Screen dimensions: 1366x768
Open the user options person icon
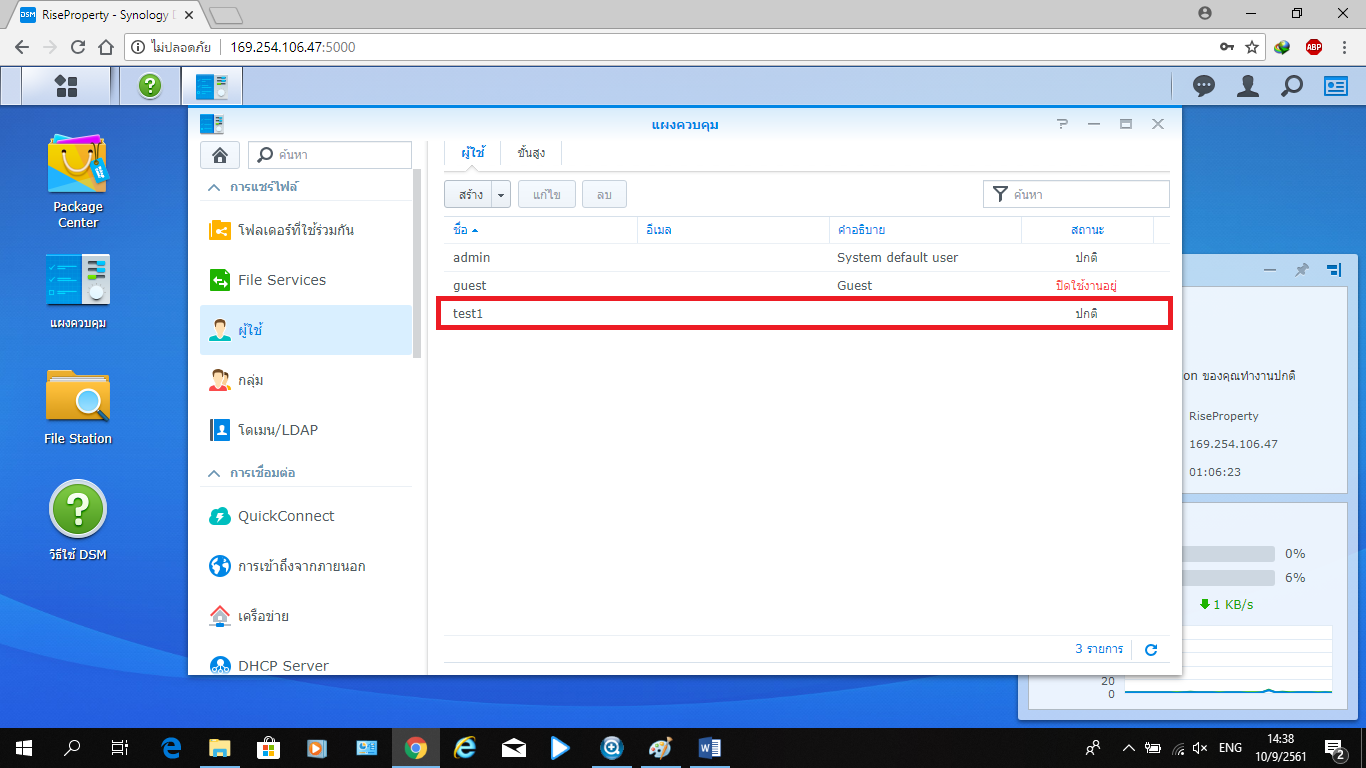click(x=1247, y=87)
